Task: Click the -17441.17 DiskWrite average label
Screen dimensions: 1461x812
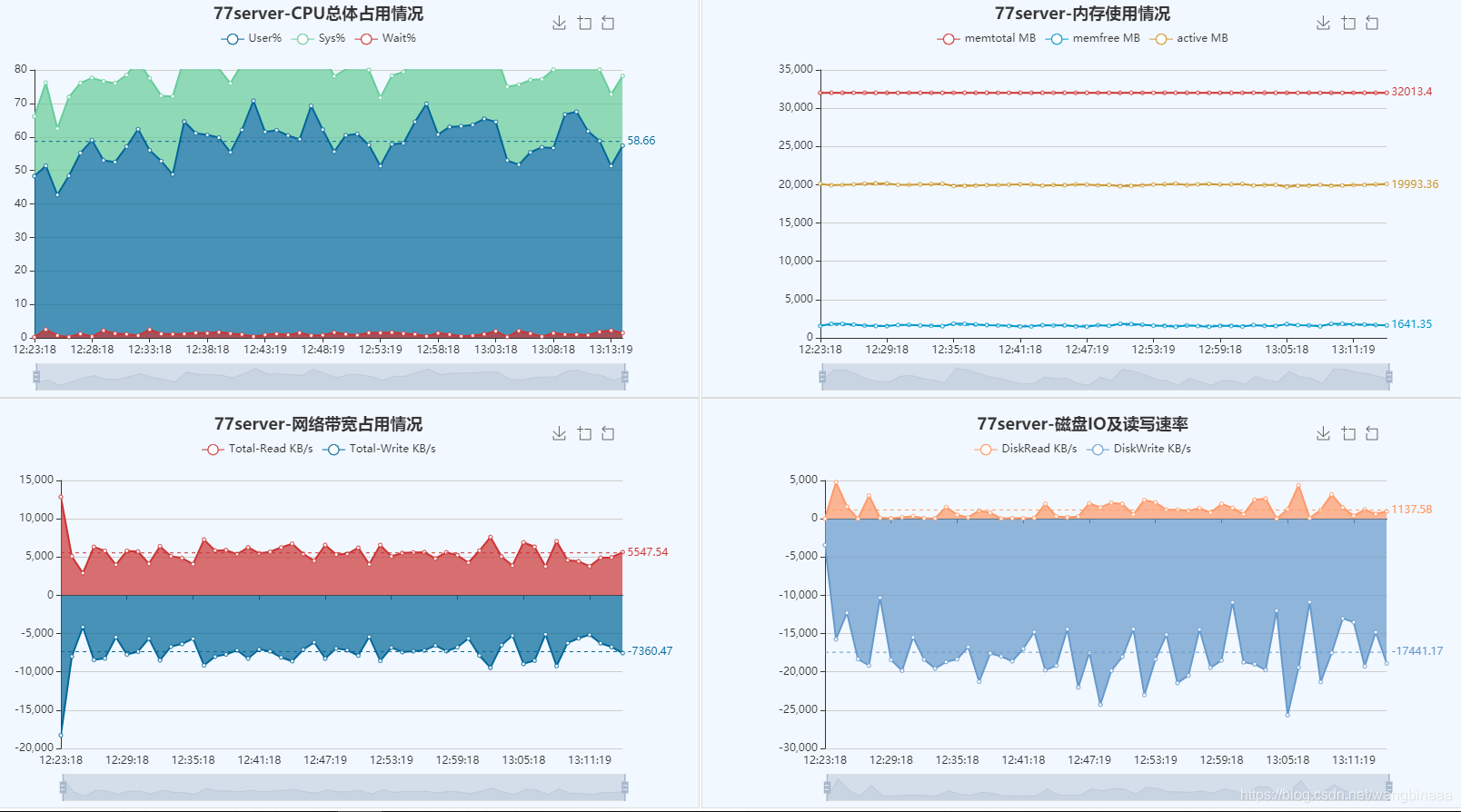Action: (x=1417, y=651)
